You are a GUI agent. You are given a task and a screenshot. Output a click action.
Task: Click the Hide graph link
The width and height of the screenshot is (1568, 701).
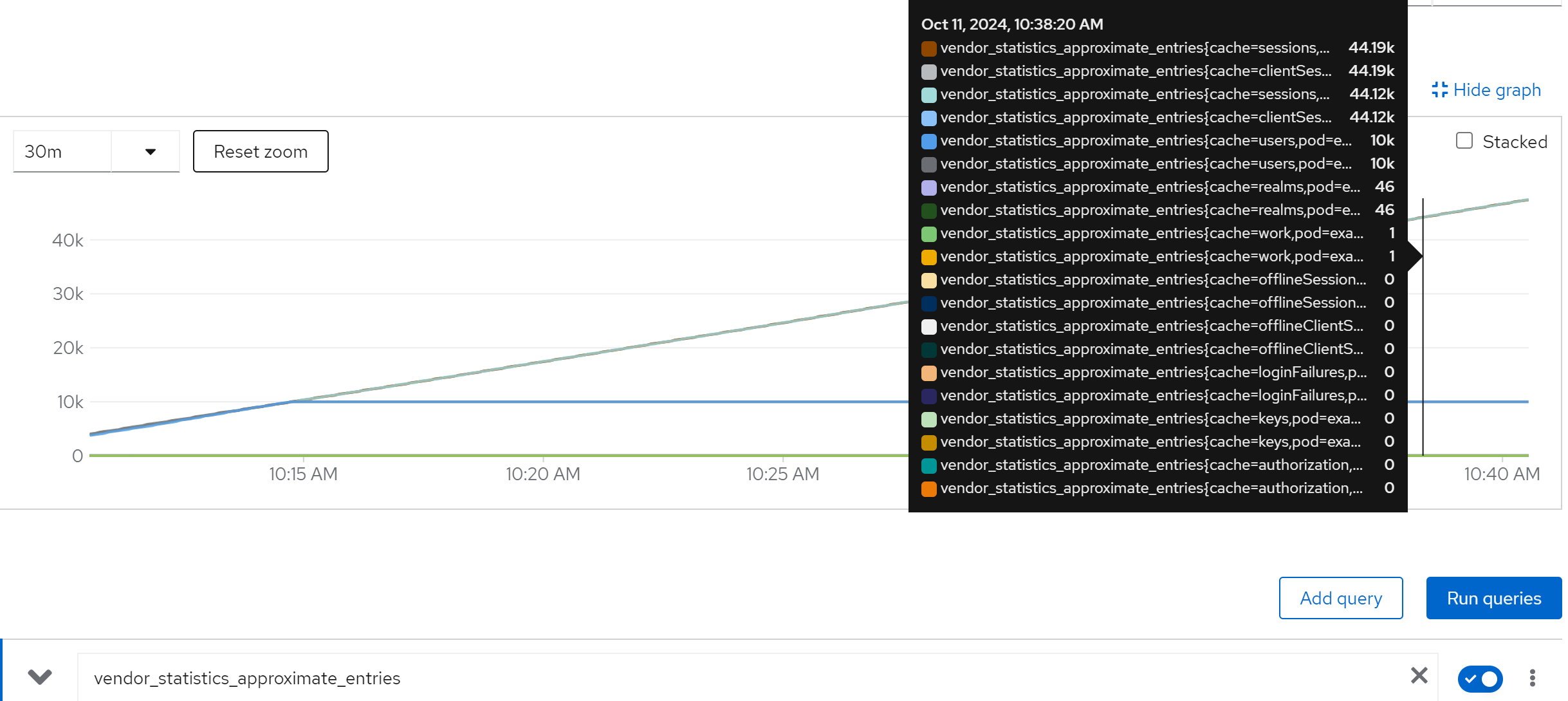click(x=1497, y=90)
